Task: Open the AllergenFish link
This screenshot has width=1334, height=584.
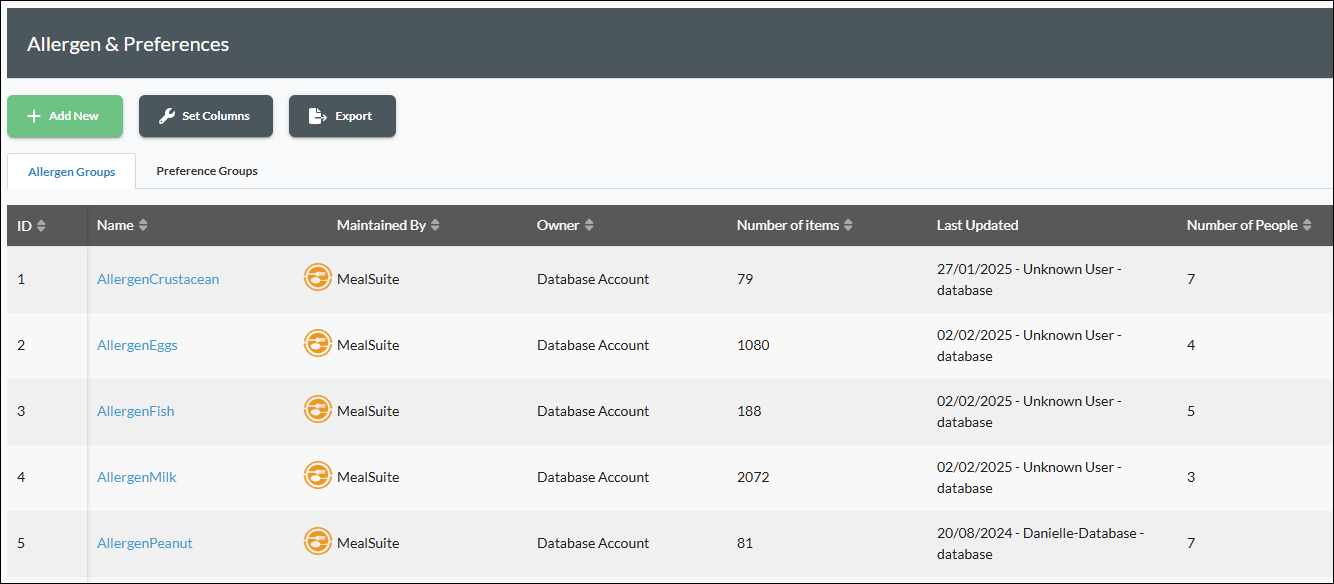Action: (x=135, y=411)
